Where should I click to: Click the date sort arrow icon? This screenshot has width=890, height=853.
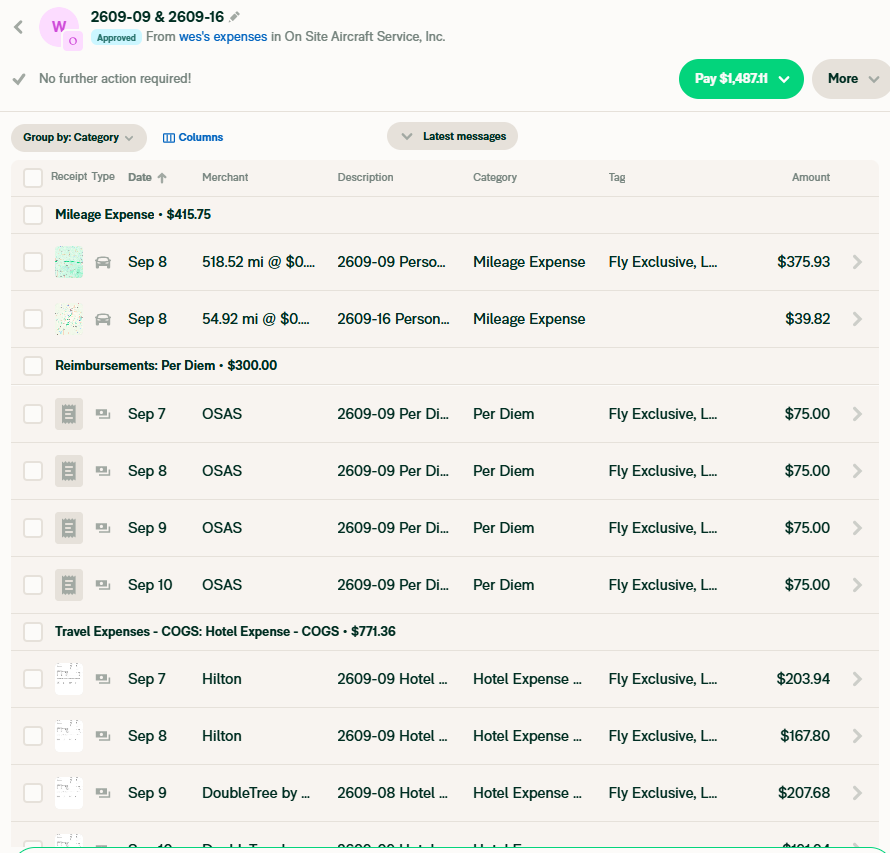pos(162,178)
